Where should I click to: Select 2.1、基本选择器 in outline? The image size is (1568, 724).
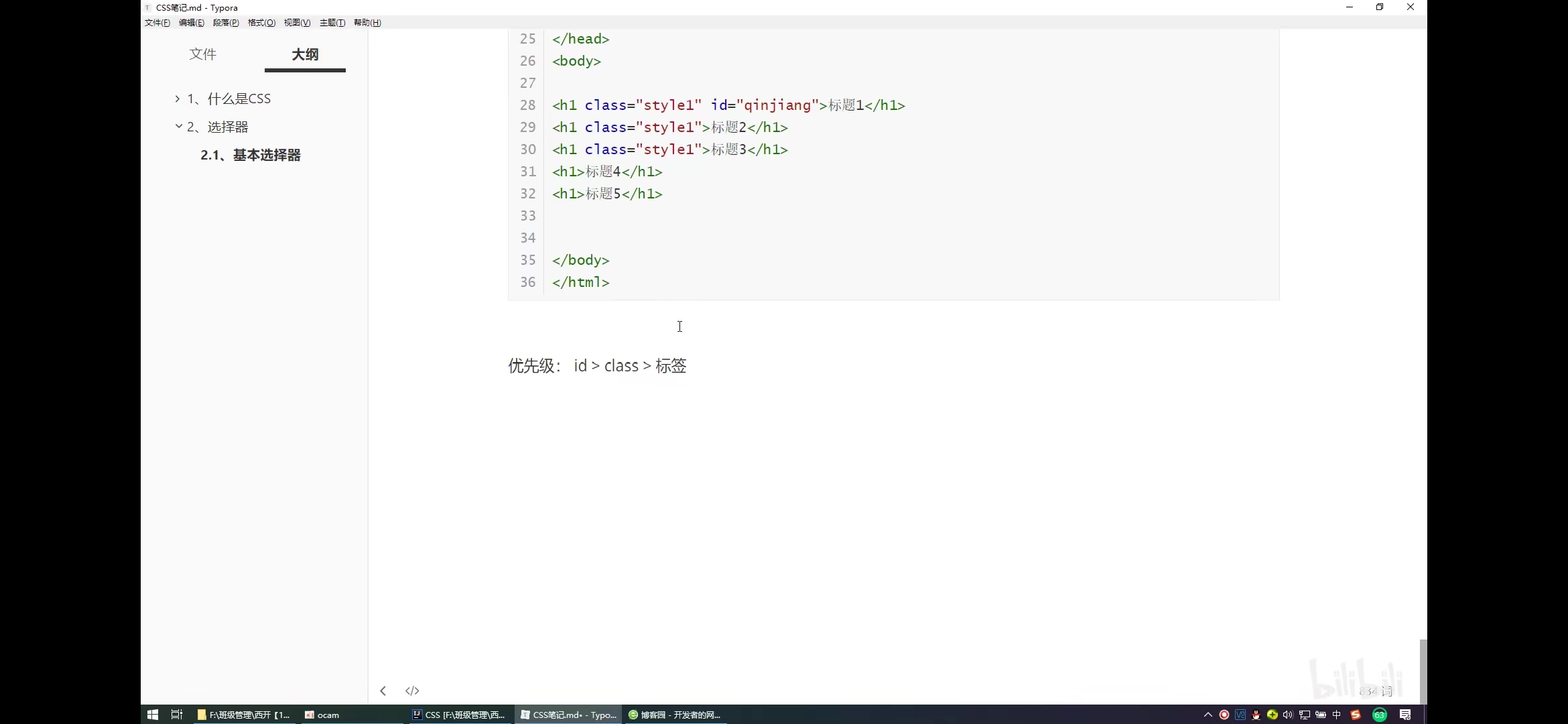click(250, 155)
